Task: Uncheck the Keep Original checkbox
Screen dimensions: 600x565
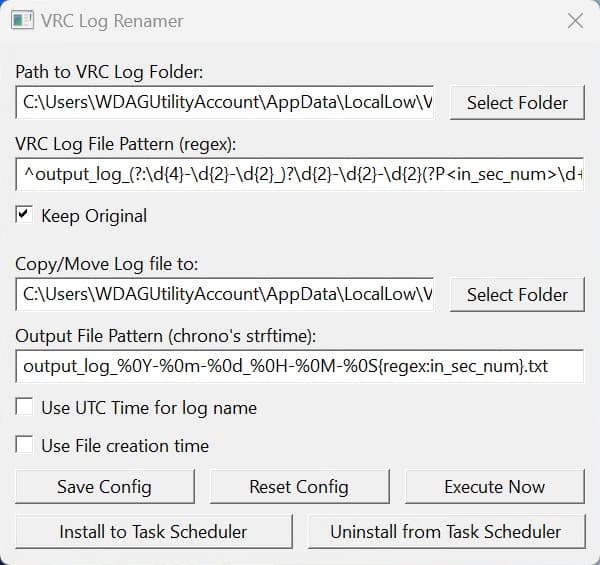Action: (23, 215)
